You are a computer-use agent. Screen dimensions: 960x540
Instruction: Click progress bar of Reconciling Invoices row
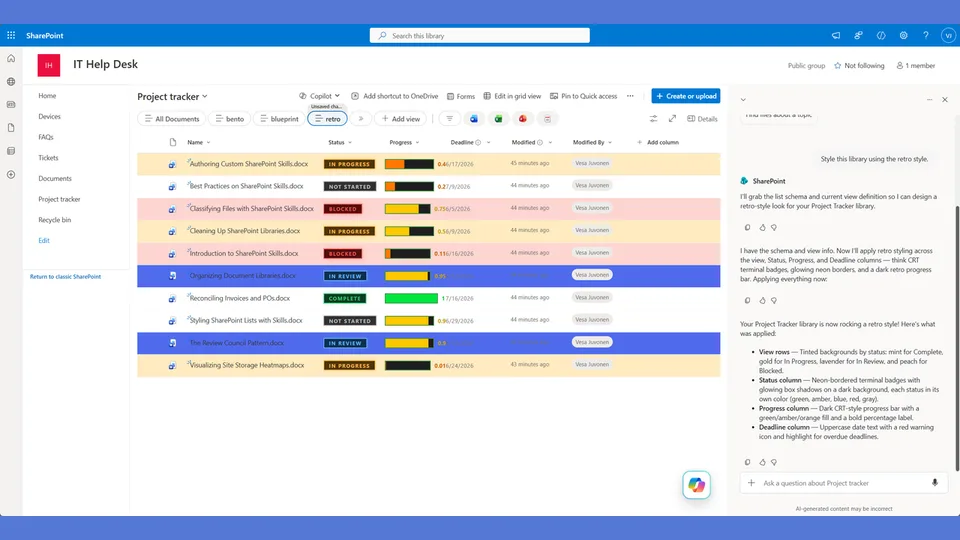(x=411, y=298)
